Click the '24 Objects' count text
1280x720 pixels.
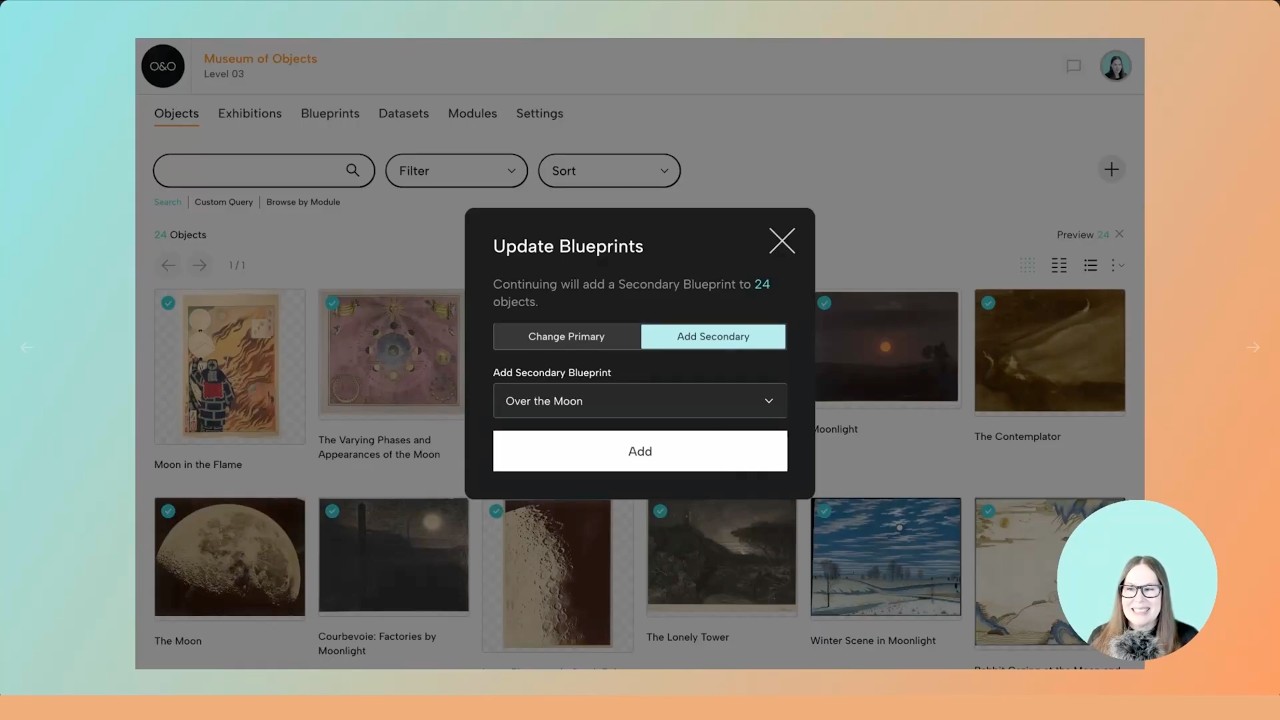[180, 235]
